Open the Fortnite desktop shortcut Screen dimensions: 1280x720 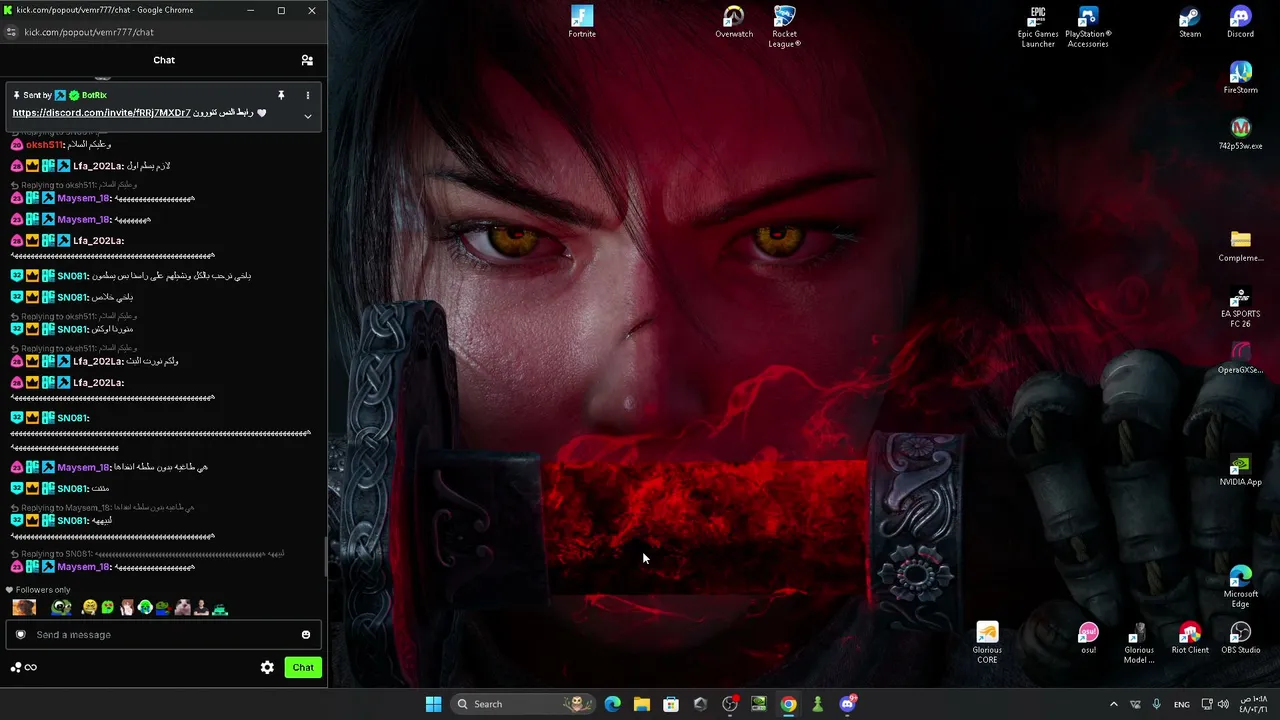pyautogui.click(x=582, y=22)
